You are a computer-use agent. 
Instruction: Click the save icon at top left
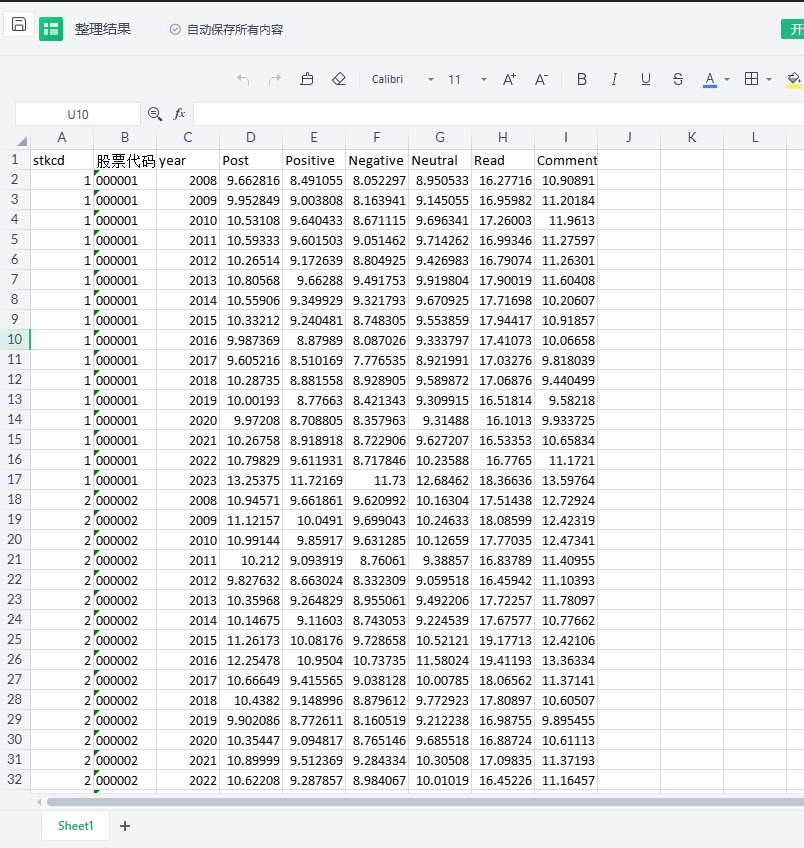click(19, 24)
